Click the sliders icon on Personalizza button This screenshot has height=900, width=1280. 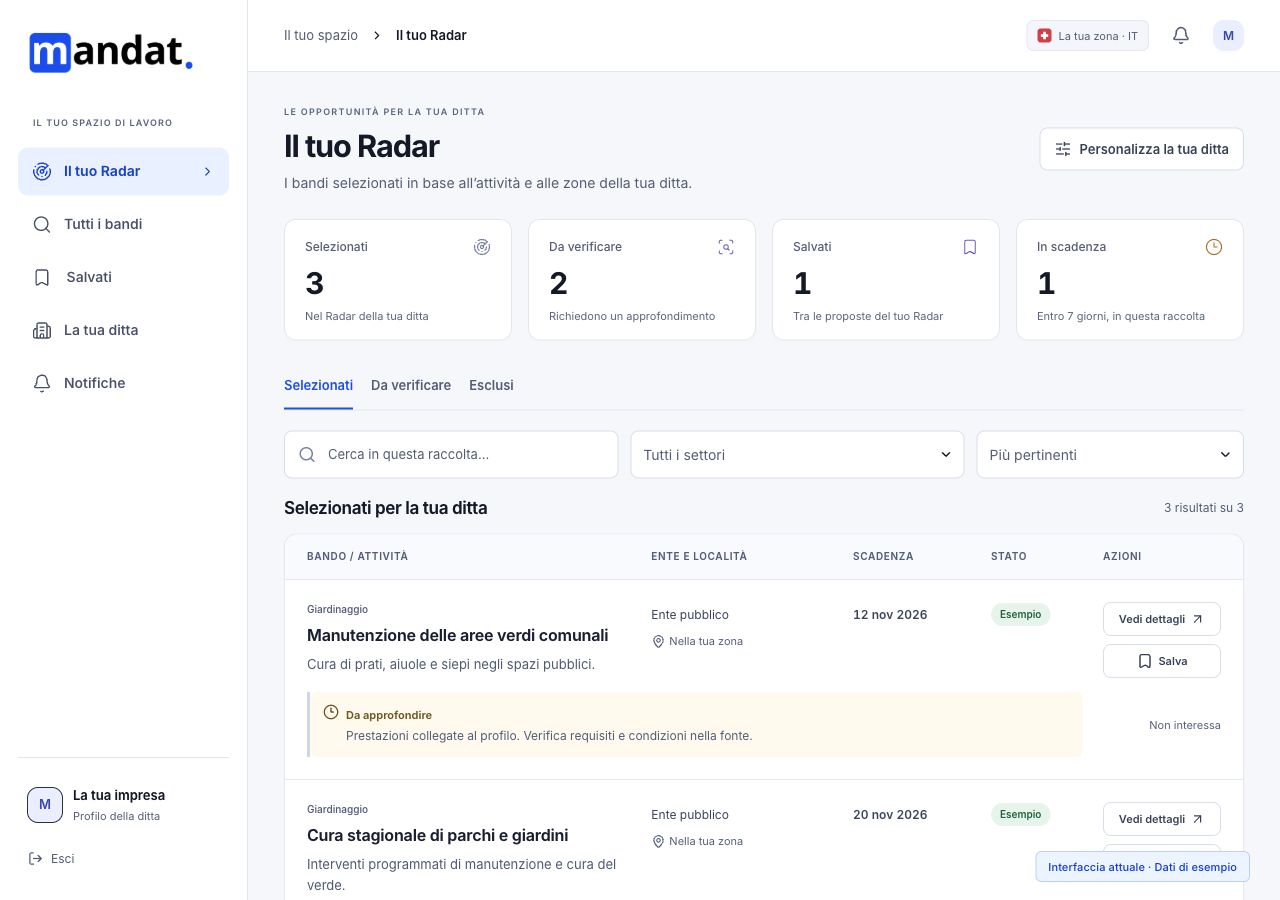[1063, 149]
